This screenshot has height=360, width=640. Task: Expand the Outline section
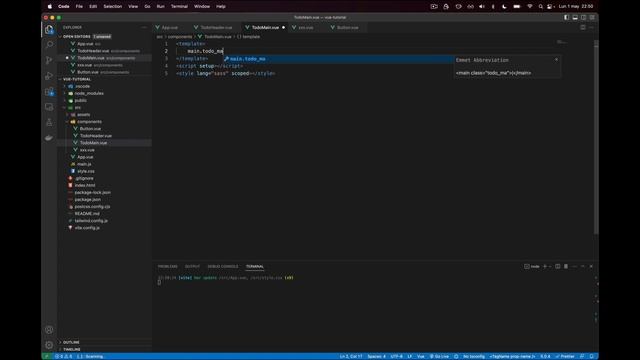[x=71, y=342]
